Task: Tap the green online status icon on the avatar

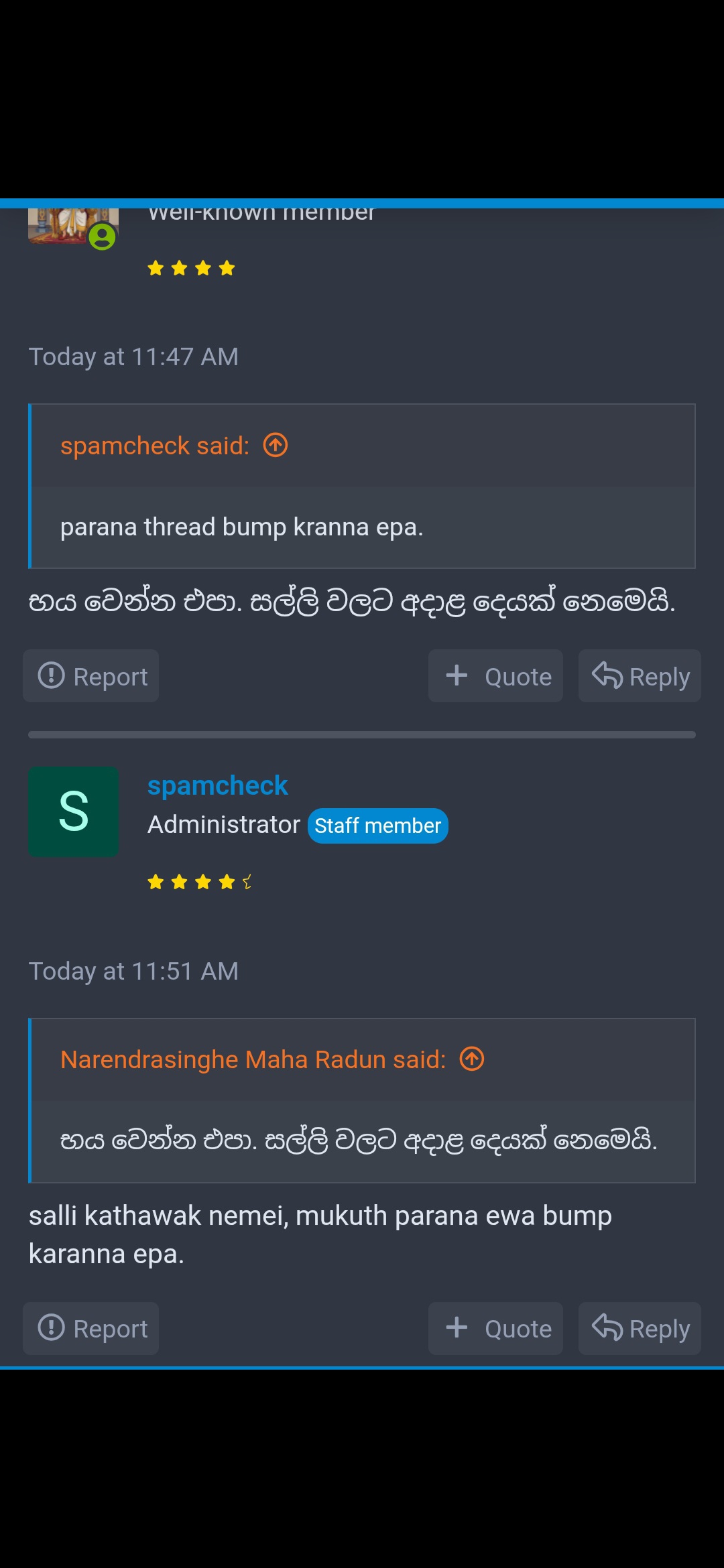Action: 103,237
